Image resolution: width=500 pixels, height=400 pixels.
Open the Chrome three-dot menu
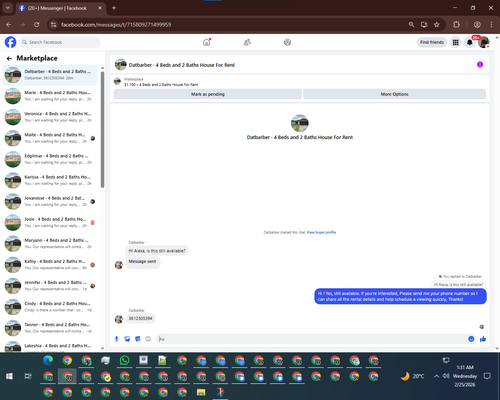point(491,25)
